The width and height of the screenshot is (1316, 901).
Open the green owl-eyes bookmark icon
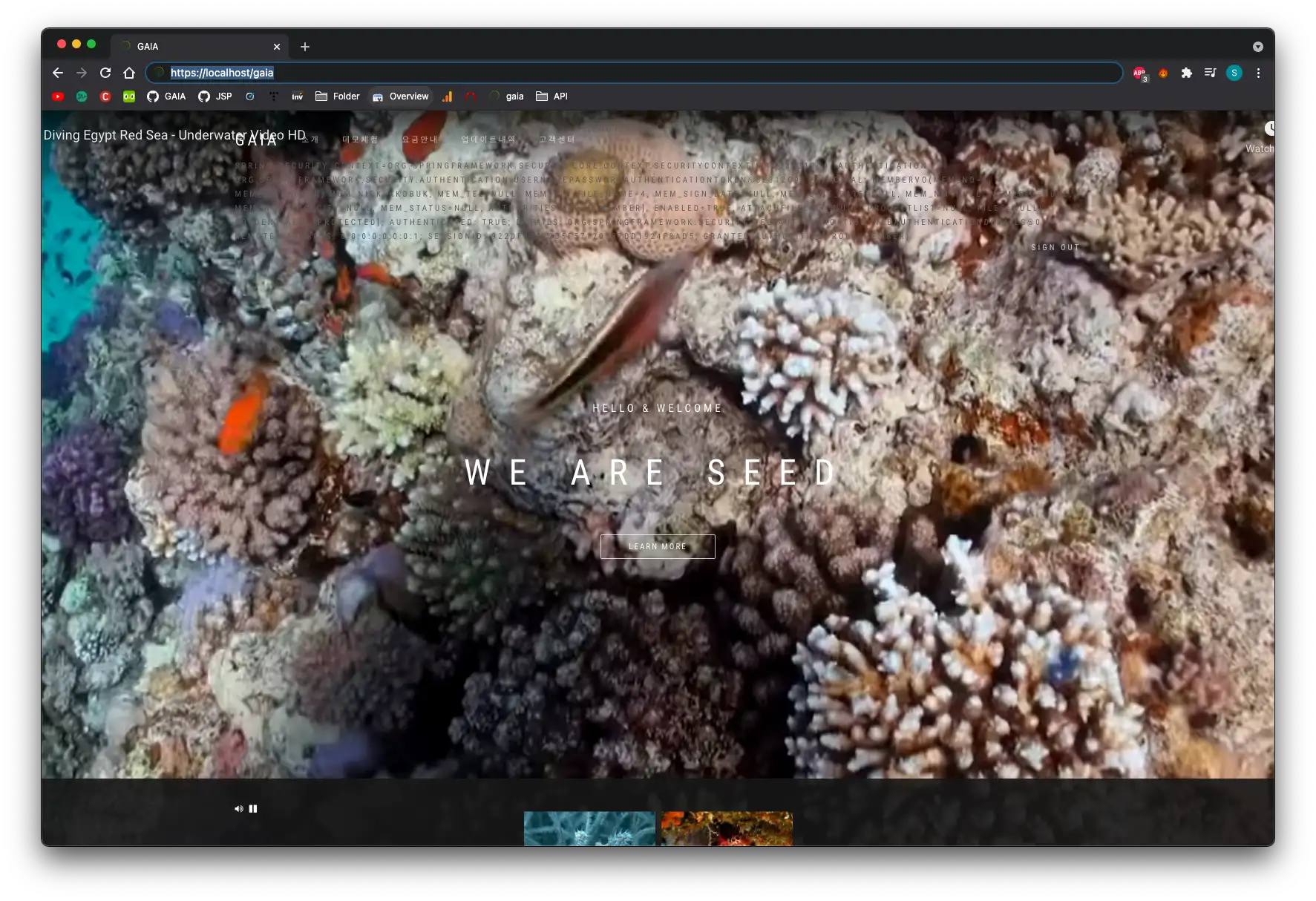pos(129,96)
